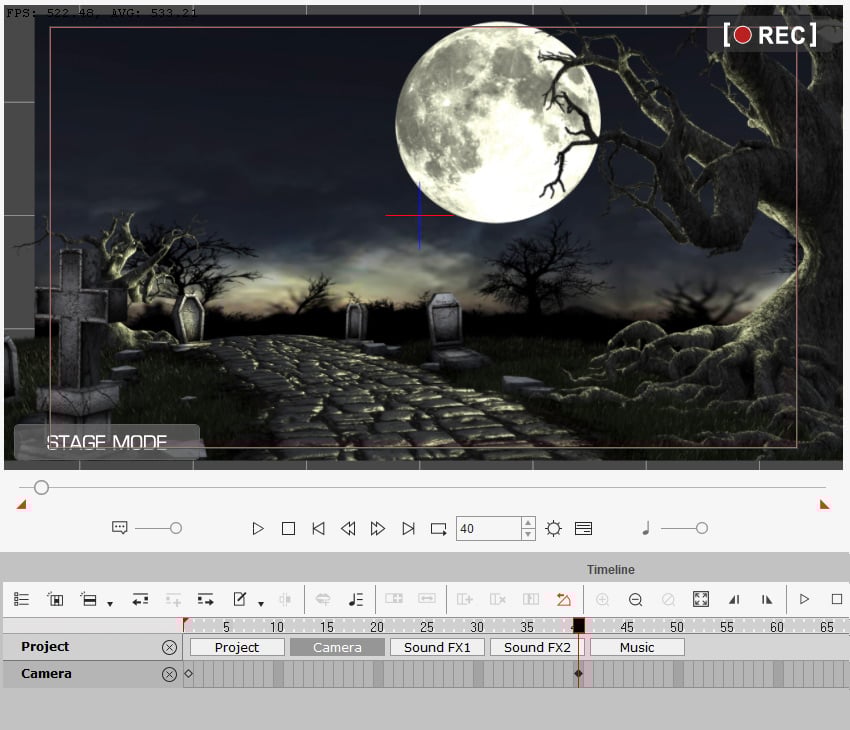The image size is (850, 730).
Task: Select the Sound FX1 timeline tab
Action: [437, 647]
